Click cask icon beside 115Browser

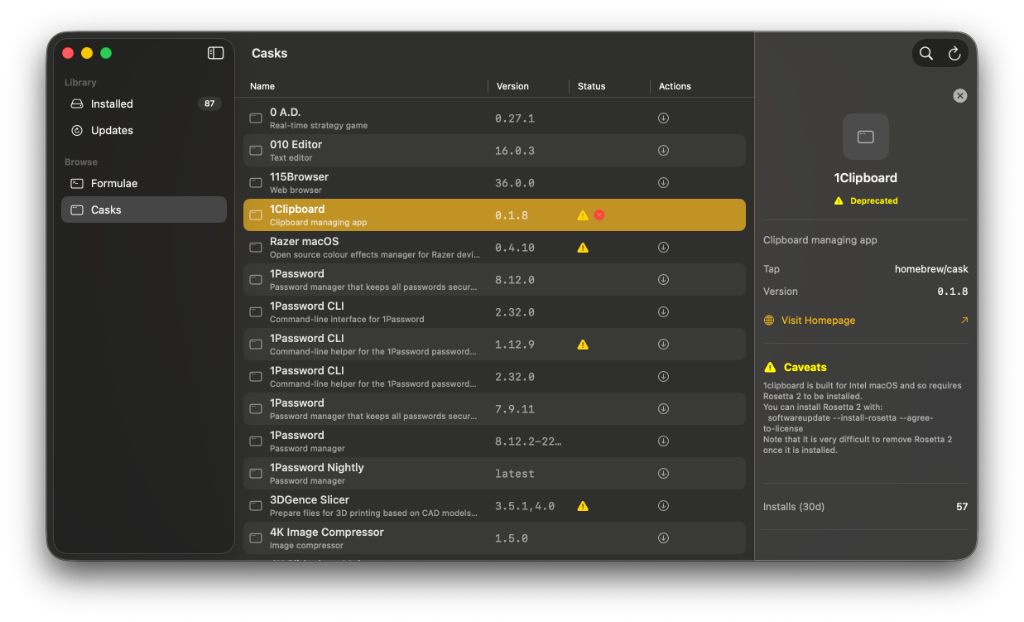tap(255, 183)
